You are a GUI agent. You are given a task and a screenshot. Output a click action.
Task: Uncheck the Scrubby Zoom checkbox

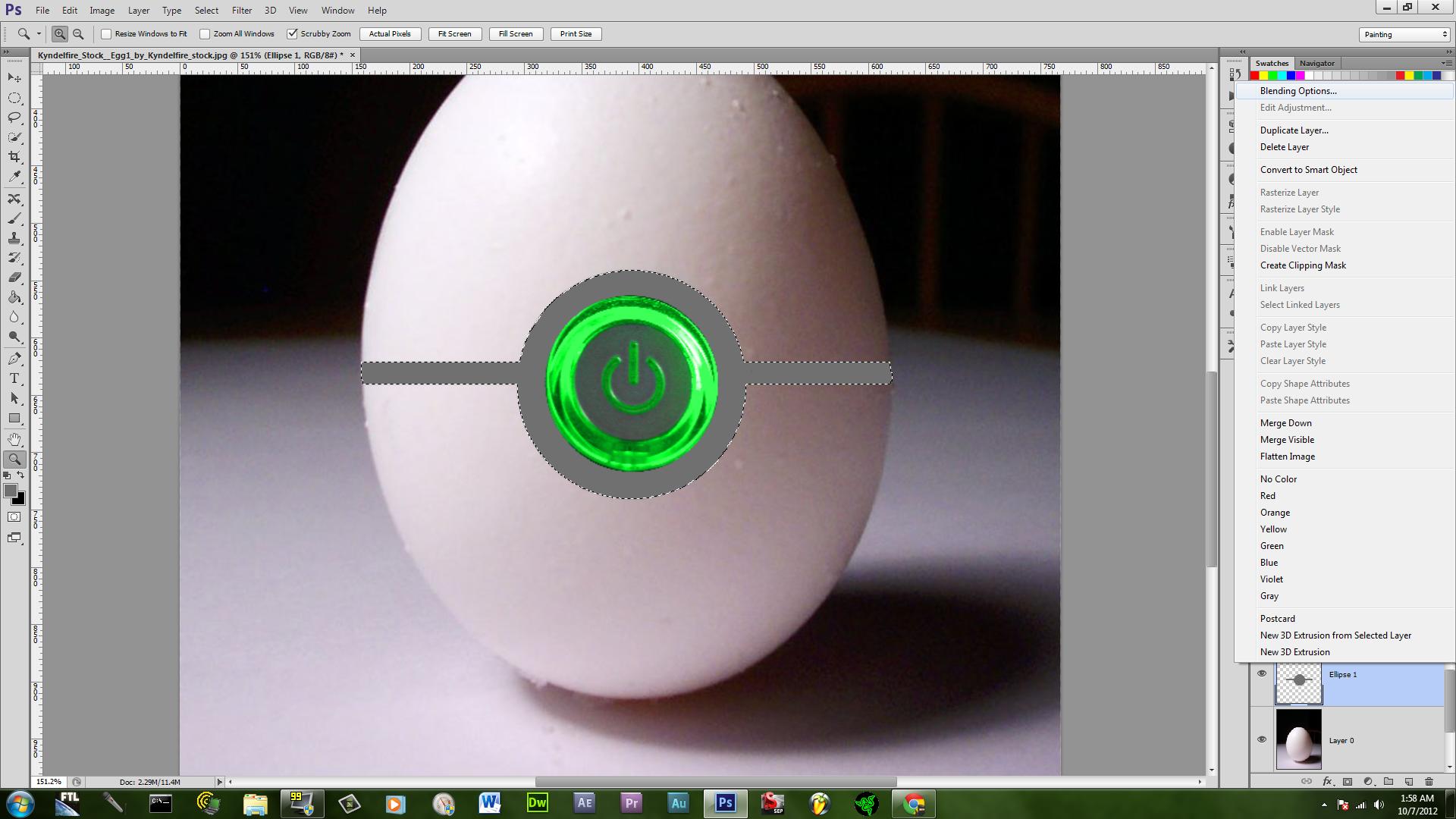(x=292, y=34)
